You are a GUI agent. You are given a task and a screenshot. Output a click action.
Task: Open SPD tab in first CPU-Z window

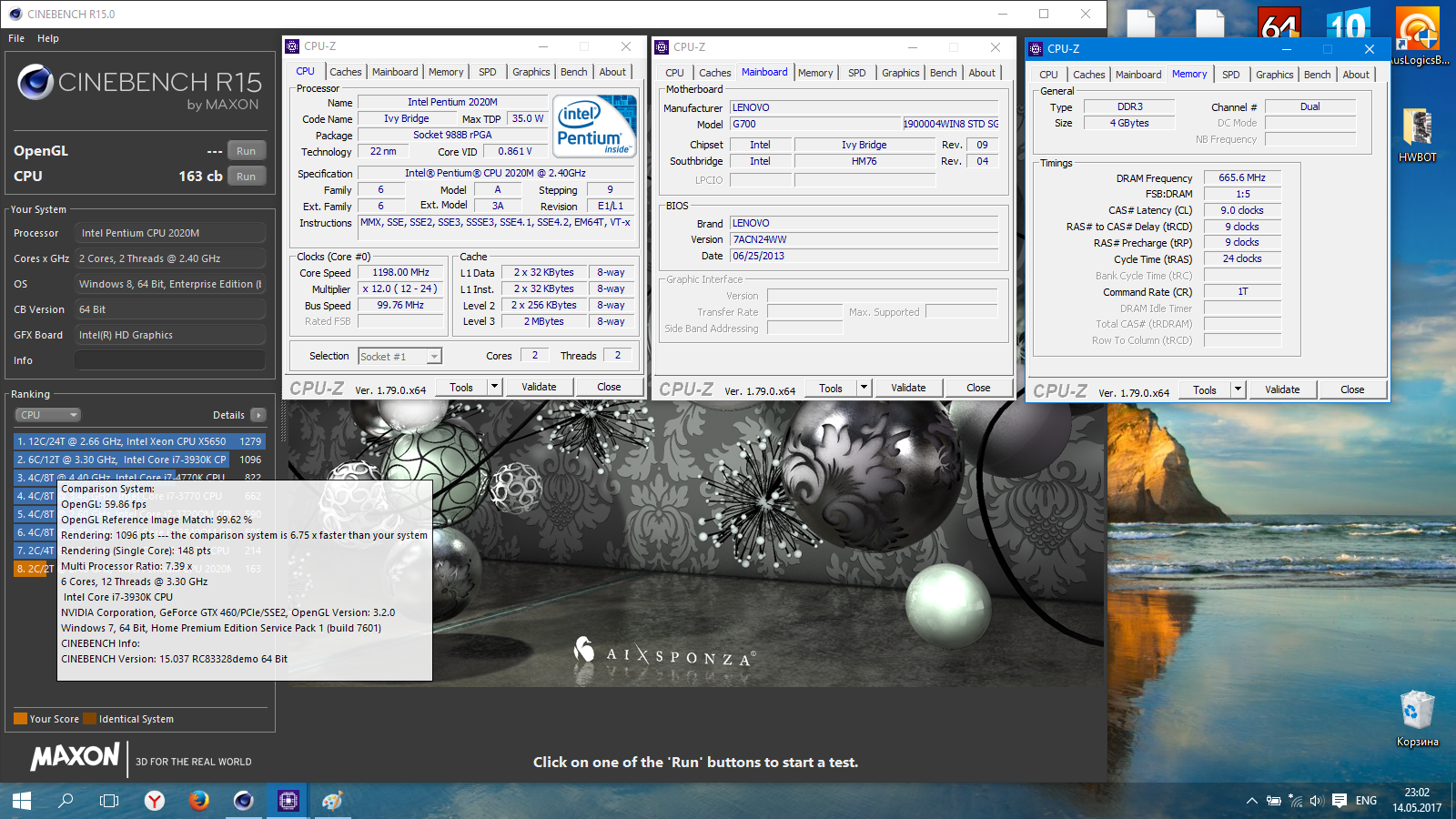(488, 72)
